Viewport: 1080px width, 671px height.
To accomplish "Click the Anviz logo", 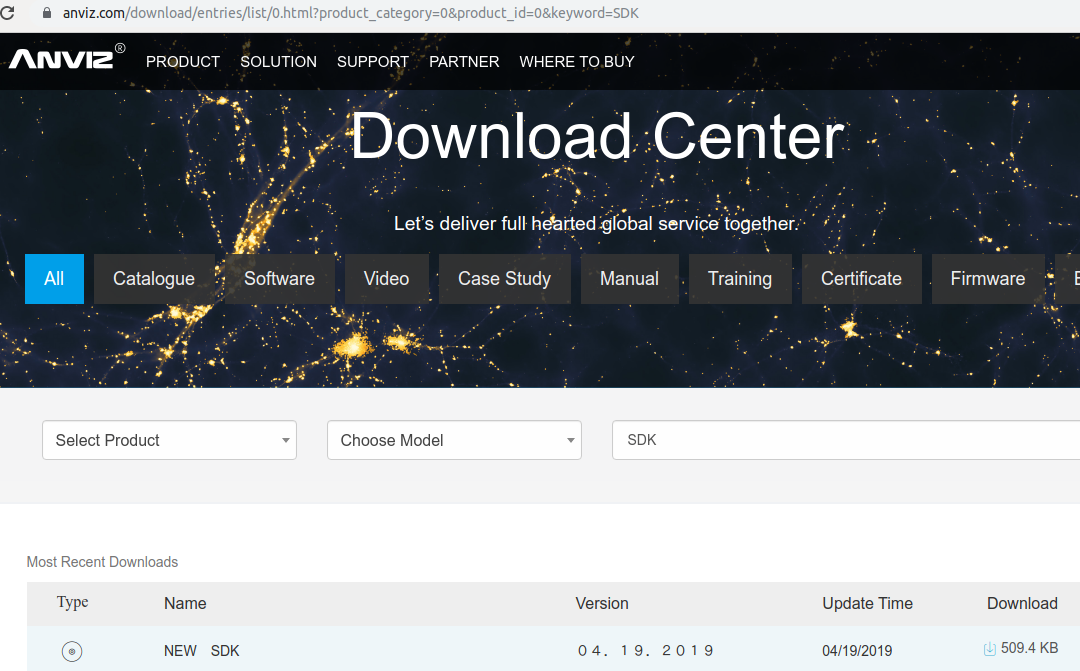I will (x=67, y=58).
